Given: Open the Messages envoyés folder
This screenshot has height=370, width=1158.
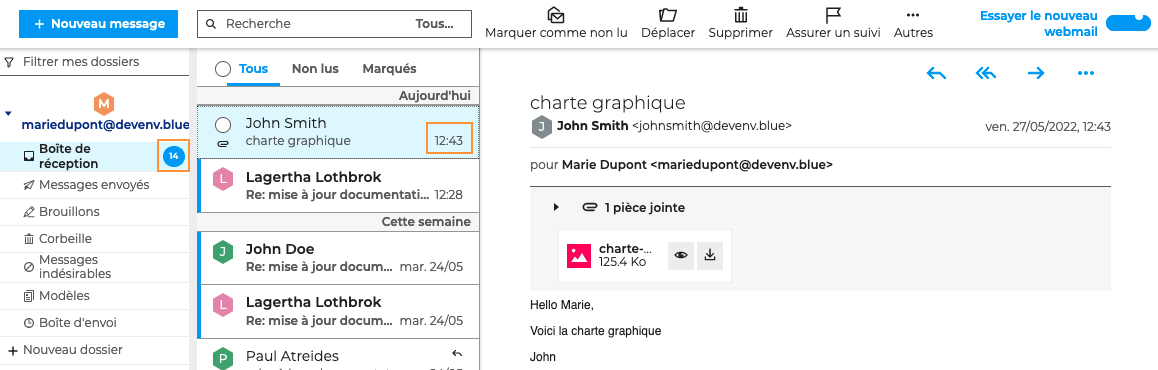Looking at the screenshot, I should pyautogui.click(x=95, y=185).
